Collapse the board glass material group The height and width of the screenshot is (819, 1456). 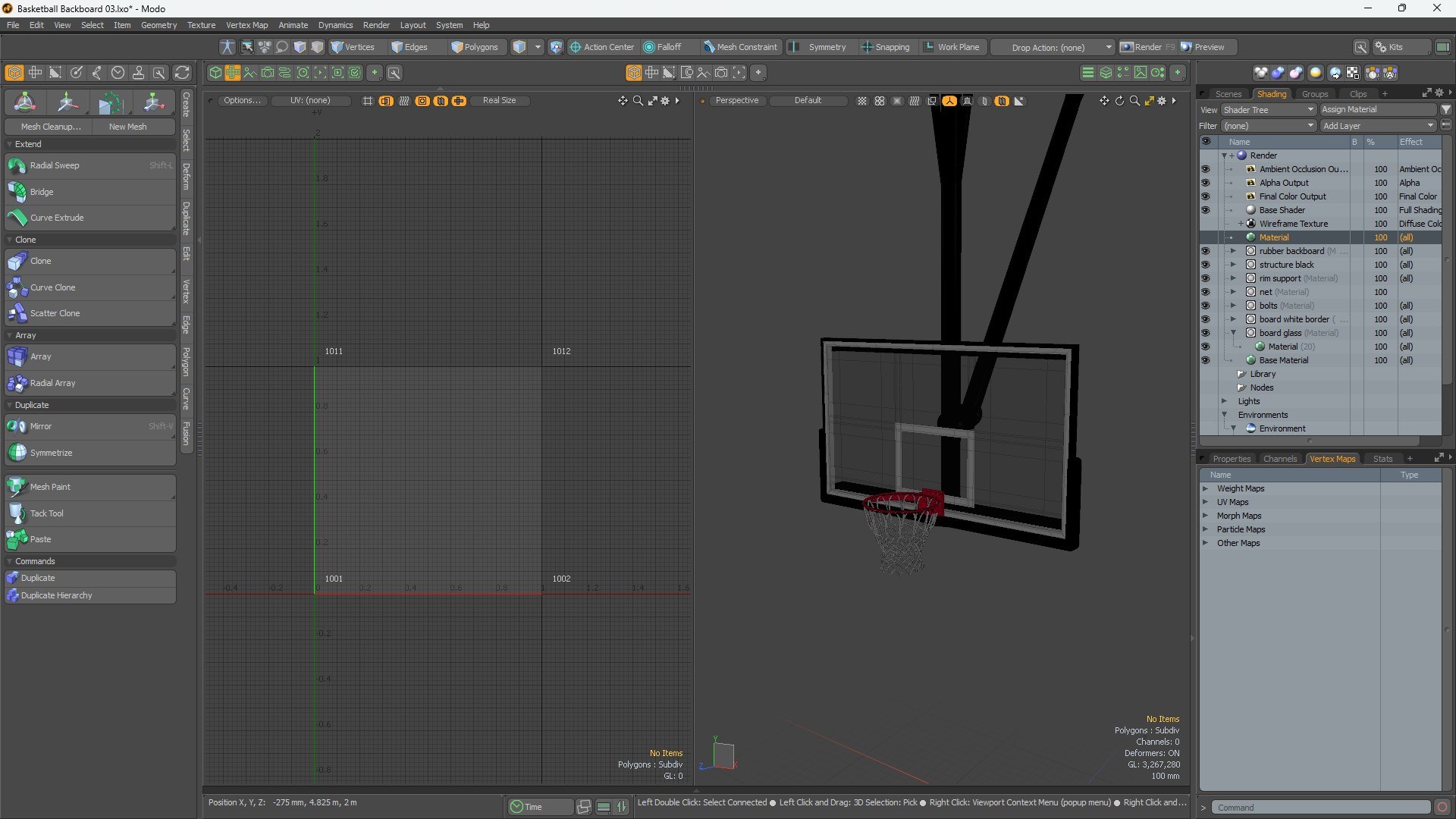tap(1233, 333)
